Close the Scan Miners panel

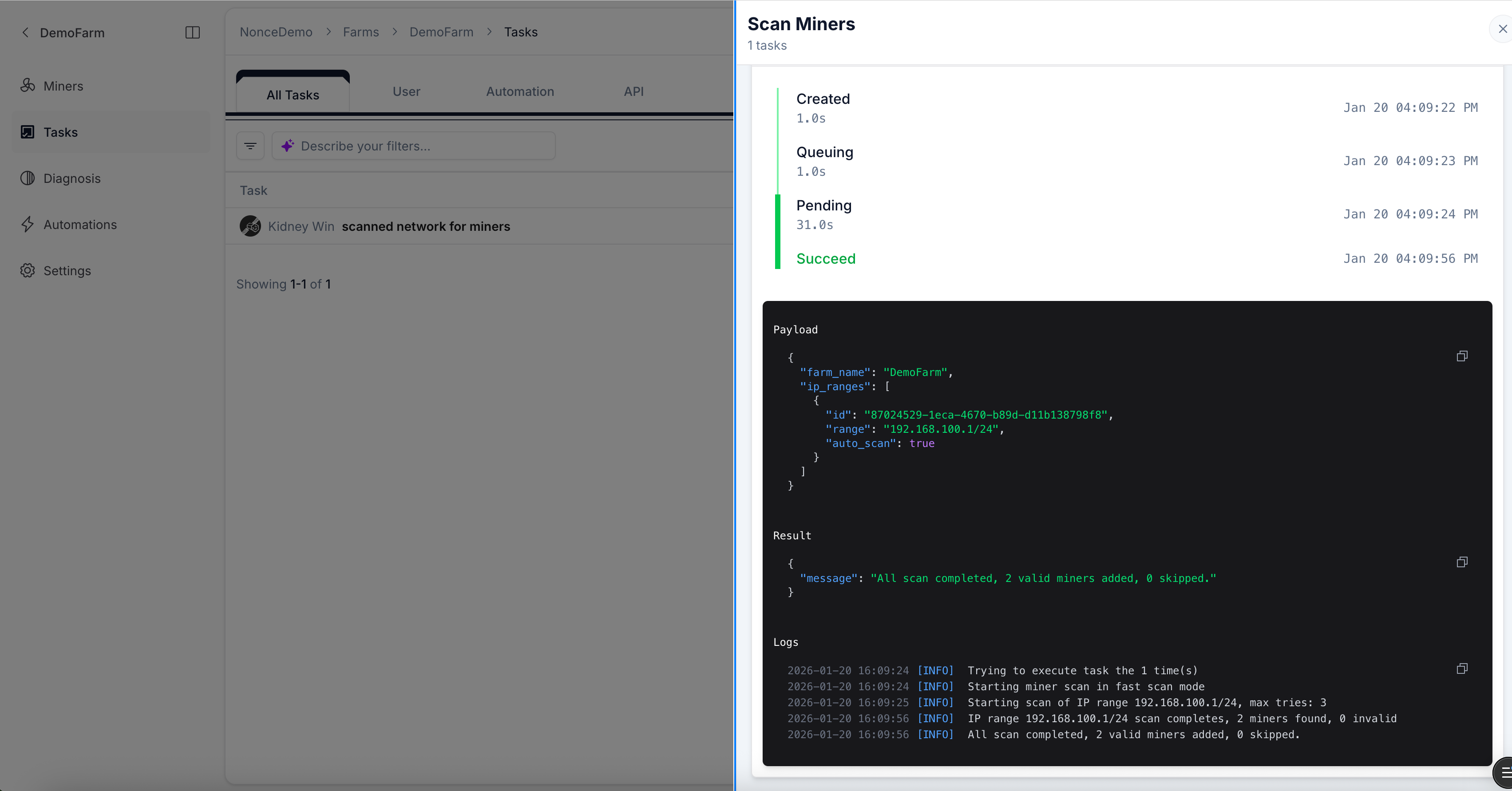click(x=1502, y=29)
